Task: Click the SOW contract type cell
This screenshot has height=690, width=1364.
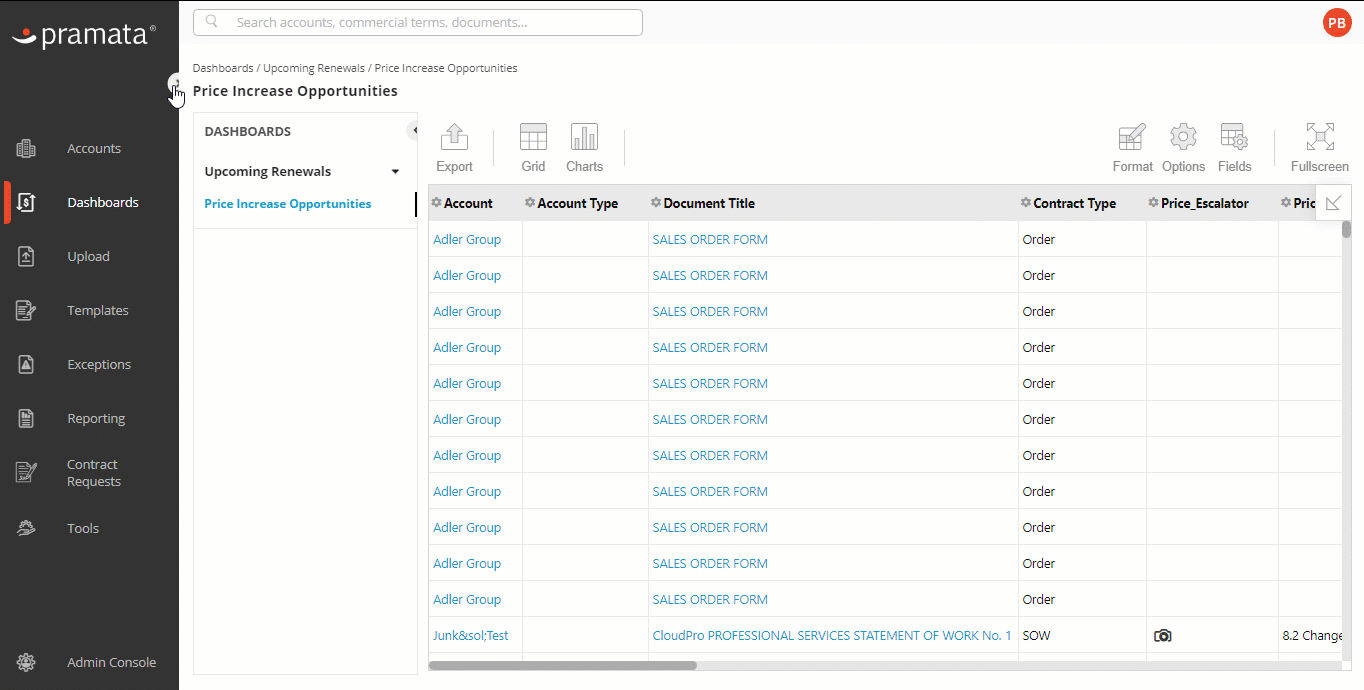Action: coord(1036,636)
